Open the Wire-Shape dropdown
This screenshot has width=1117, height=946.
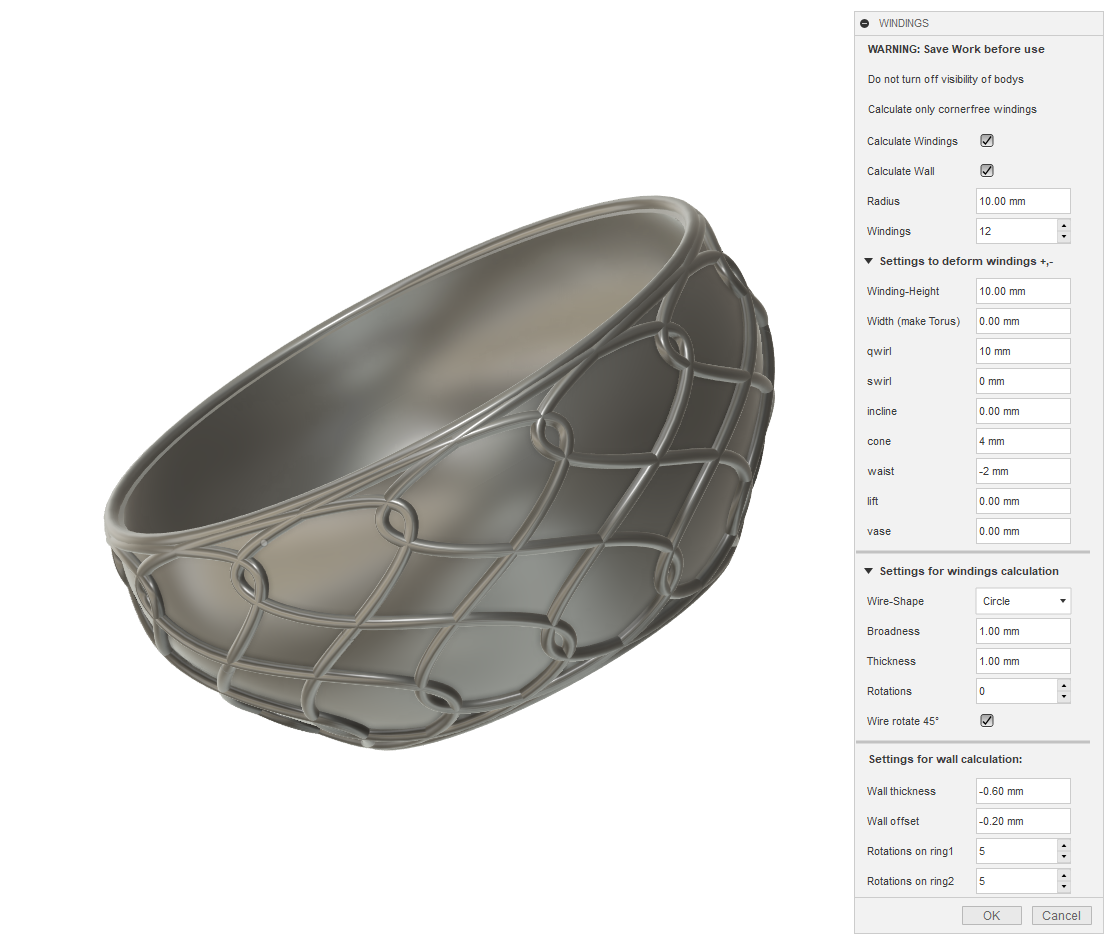(x=1023, y=601)
